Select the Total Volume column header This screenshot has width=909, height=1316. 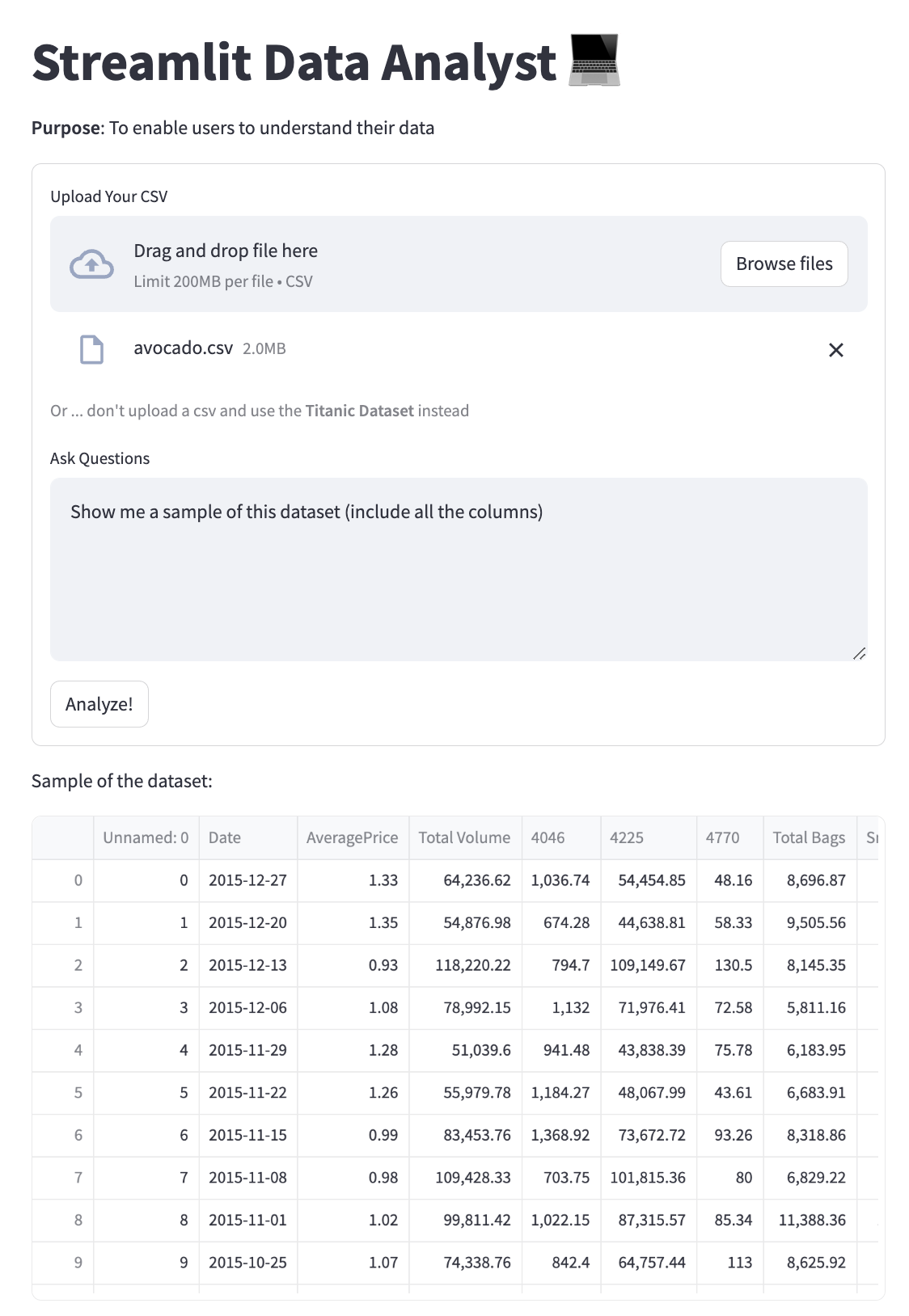(464, 837)
